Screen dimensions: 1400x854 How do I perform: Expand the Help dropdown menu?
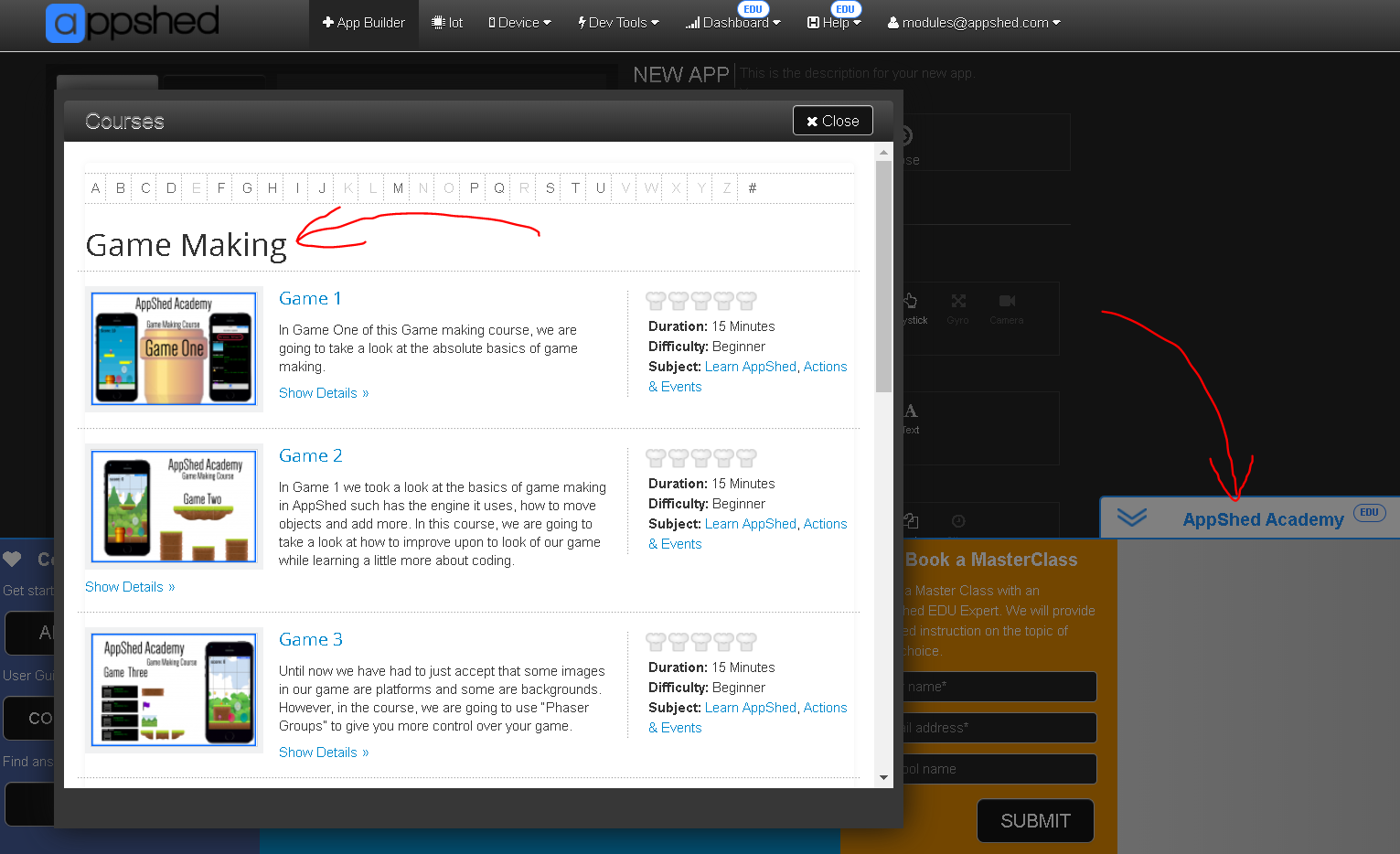click(833, 23)
